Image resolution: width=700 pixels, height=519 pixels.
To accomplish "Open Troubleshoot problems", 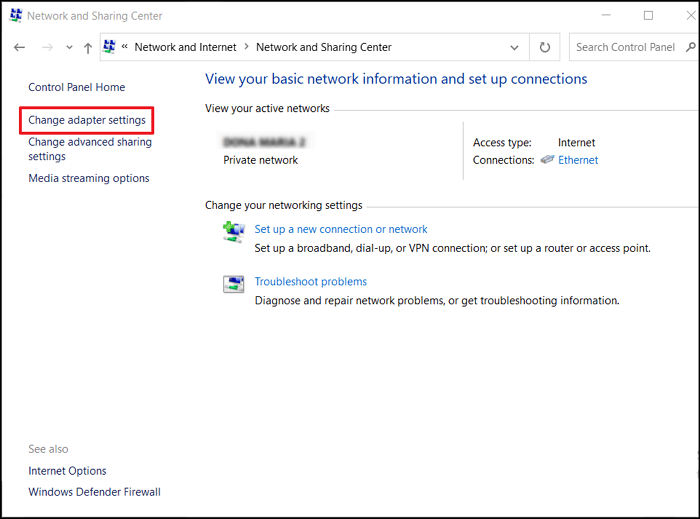I will click(311, 282).
